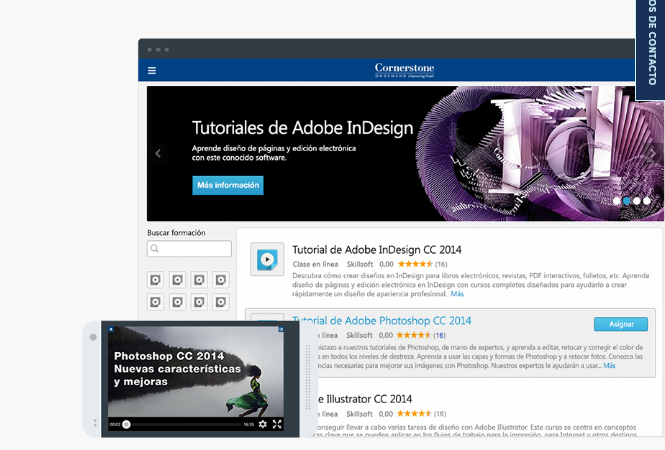Click third training-type icon in bottom filter row
665x450 pixels.
click(x=199, y=302)
